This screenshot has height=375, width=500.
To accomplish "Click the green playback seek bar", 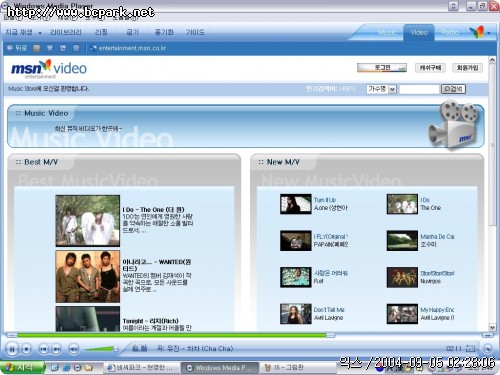I will (x=172, y=335).
